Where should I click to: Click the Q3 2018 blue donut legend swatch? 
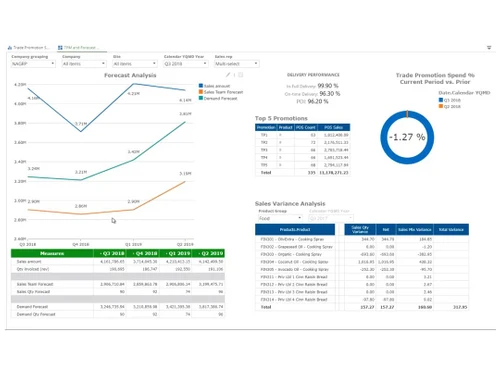(x=441, y=100)
